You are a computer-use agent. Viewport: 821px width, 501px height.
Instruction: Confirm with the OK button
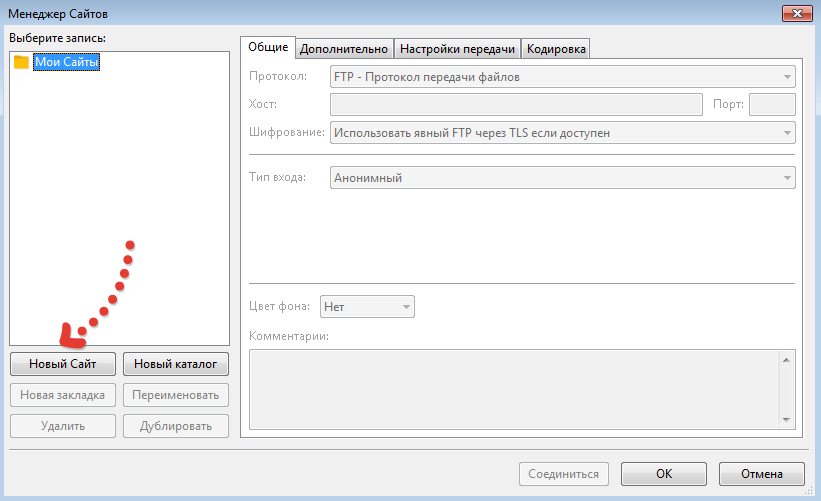663,474
